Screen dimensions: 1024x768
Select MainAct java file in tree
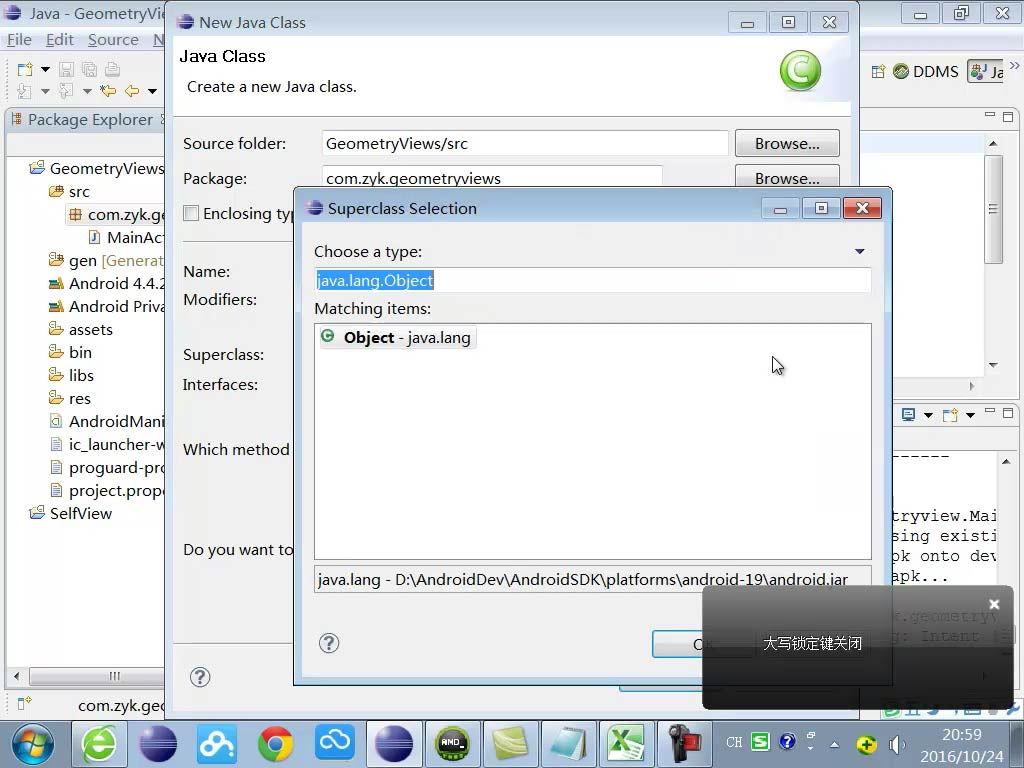click(x=126, y=238)
